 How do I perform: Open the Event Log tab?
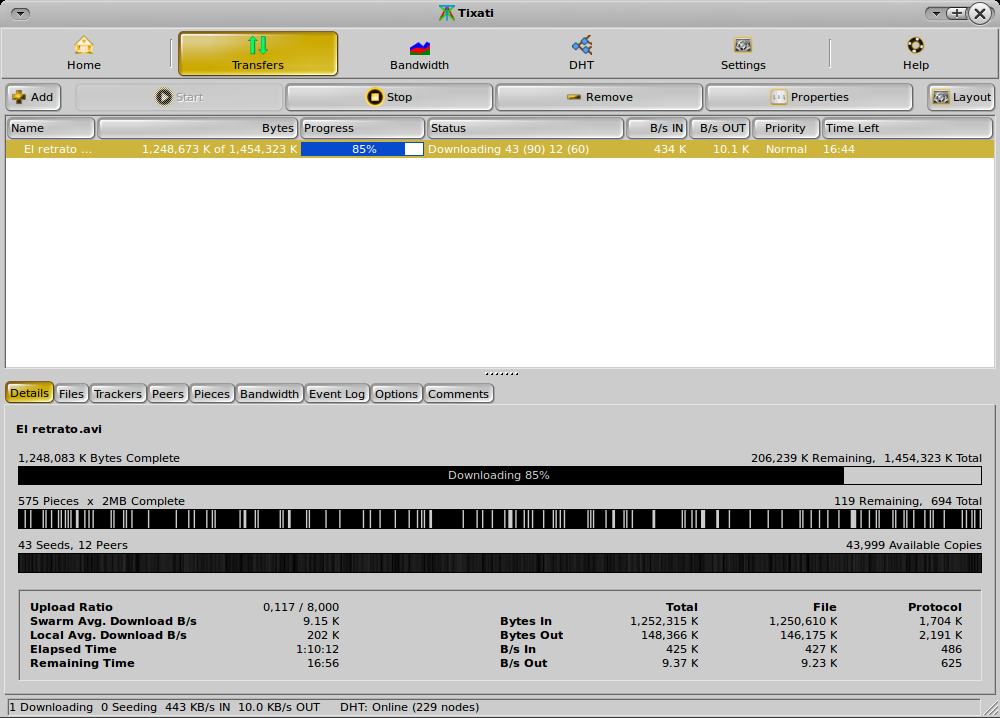point(336,393)
